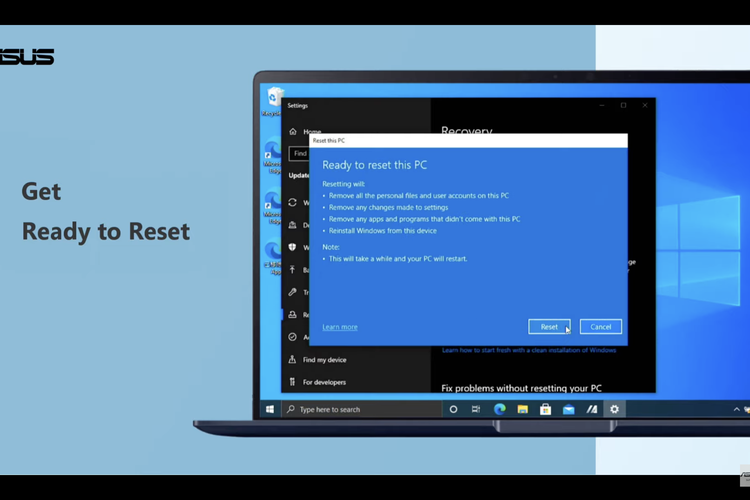This screenshot has width=750, height=500.
Task: Open the Windows Start menu
Action: click(x=270, y=409)
